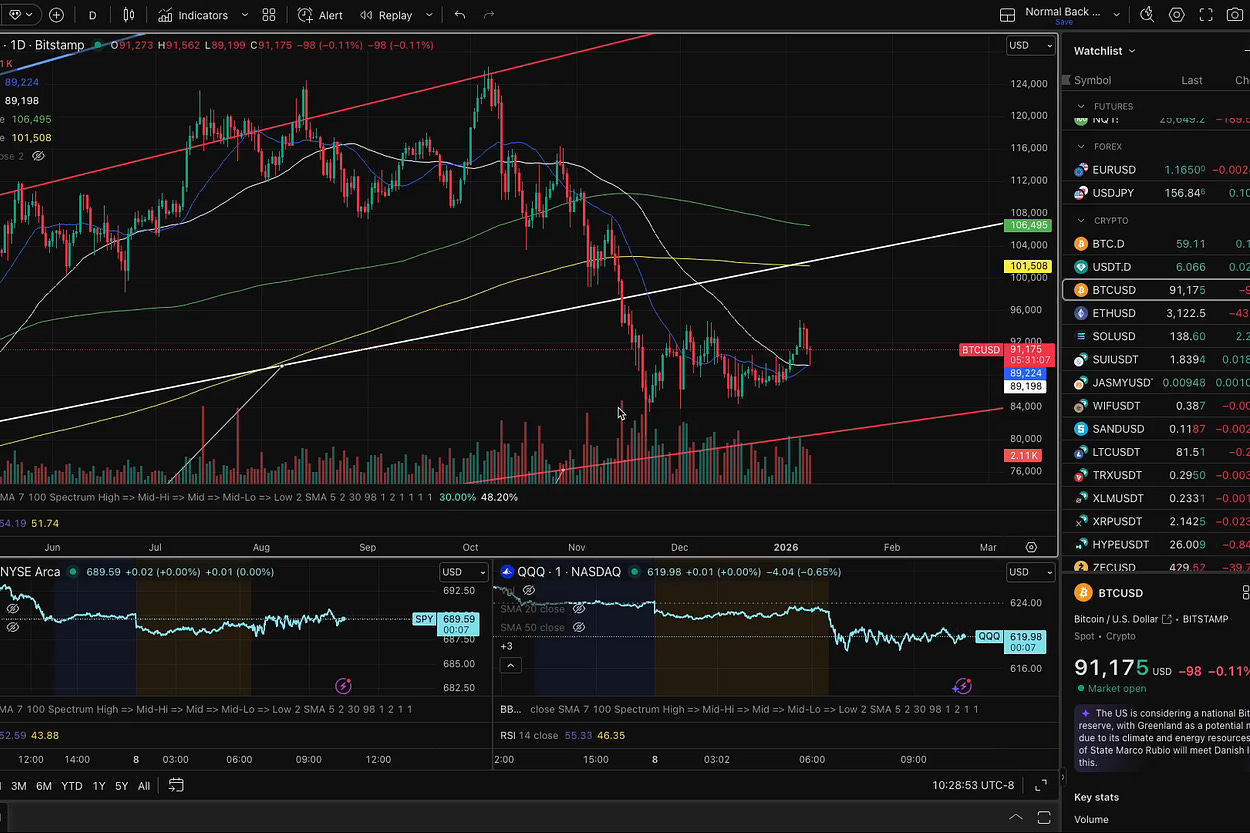The image size is (1250, 833).
Task: Click the red BTCUSD price axis tag
Action: (x=981, y=350)
